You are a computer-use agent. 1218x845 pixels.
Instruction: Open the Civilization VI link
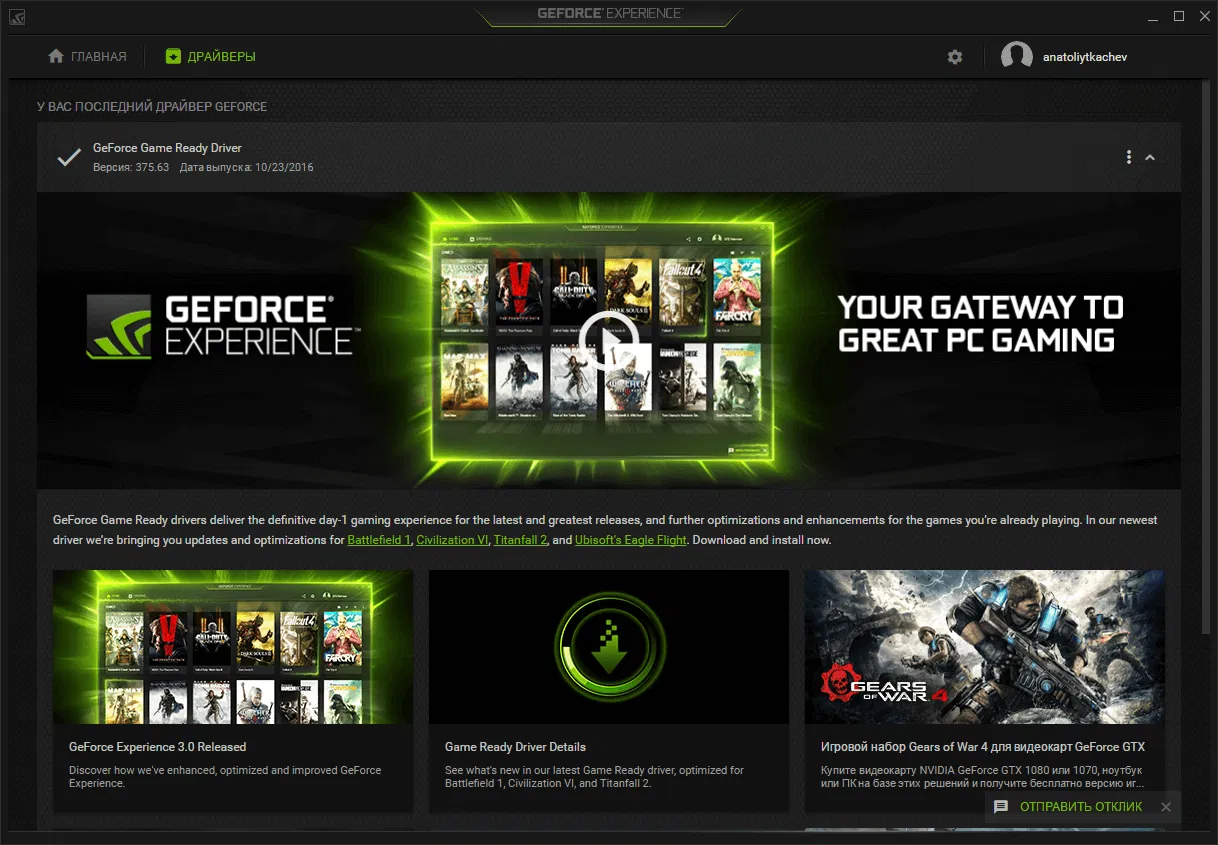click(452, 539)
